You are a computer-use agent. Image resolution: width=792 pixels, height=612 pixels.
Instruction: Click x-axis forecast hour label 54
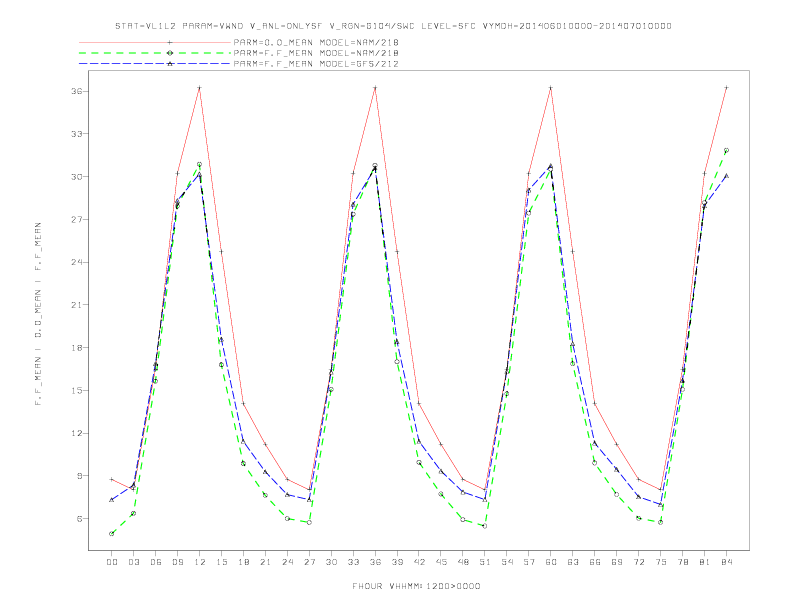coord(507,562)
